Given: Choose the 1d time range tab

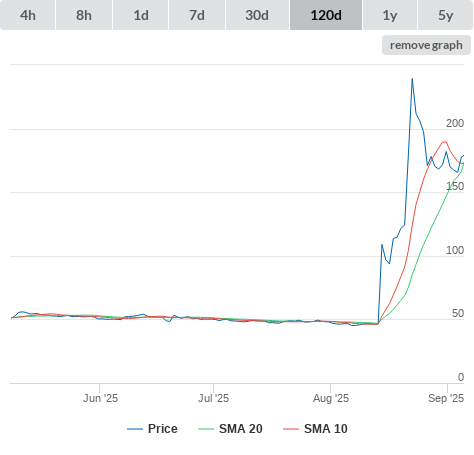Looking at the screenshot, I should 141,15.
